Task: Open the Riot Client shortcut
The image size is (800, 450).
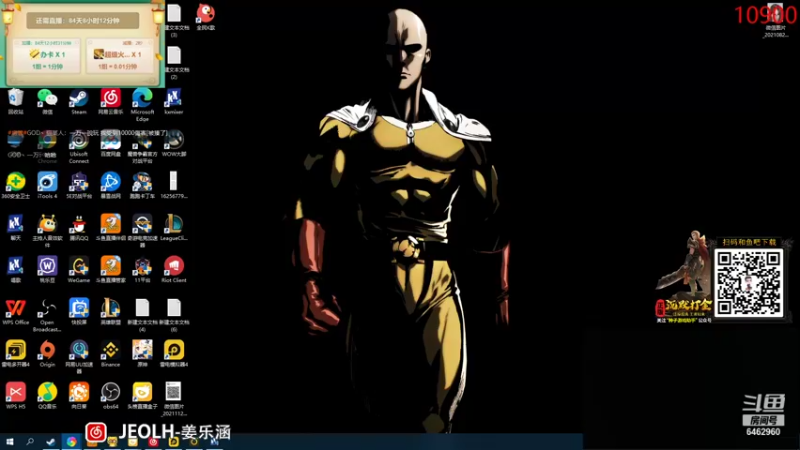Action: click(x=173, y=269)
